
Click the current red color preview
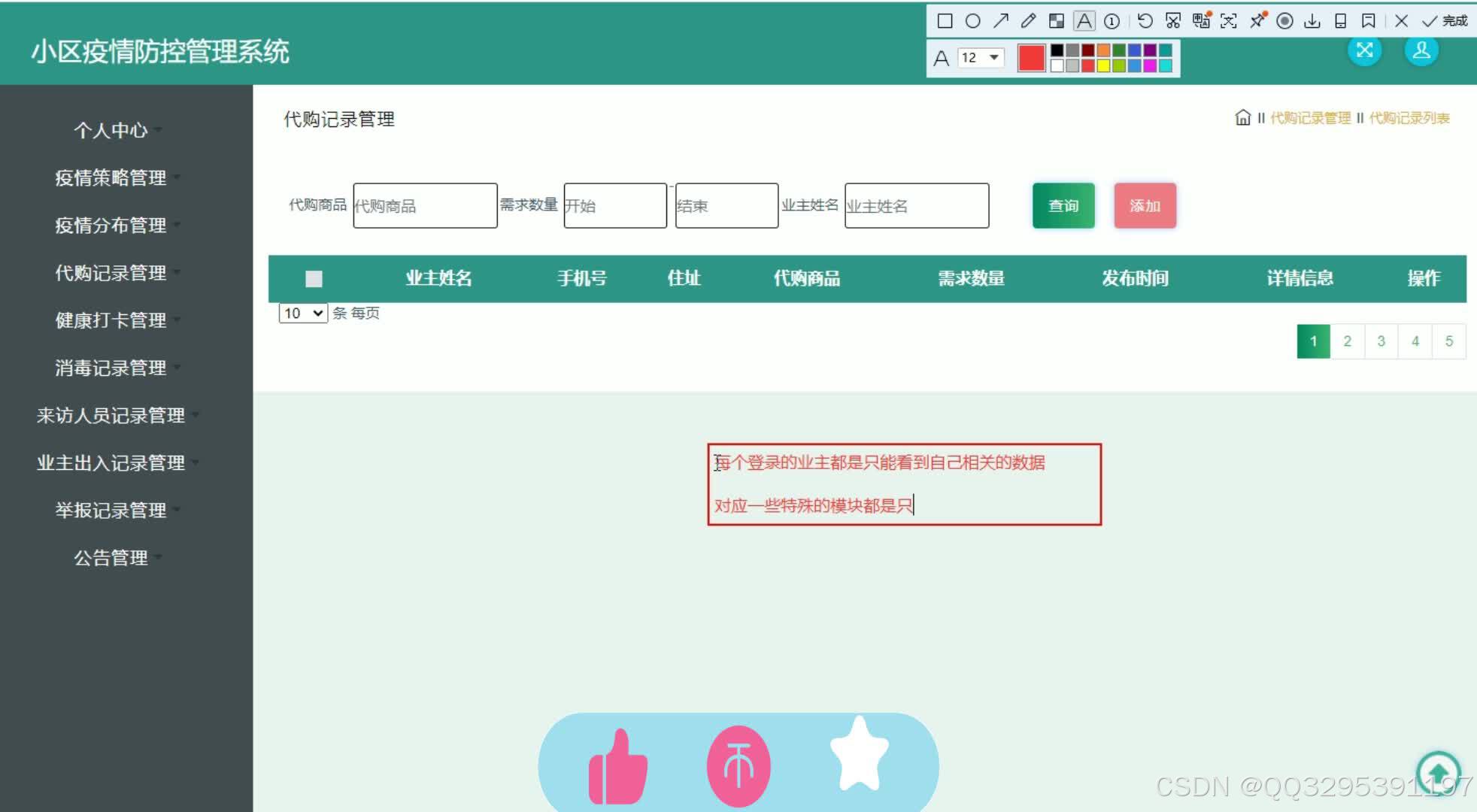click(1031, 58)
